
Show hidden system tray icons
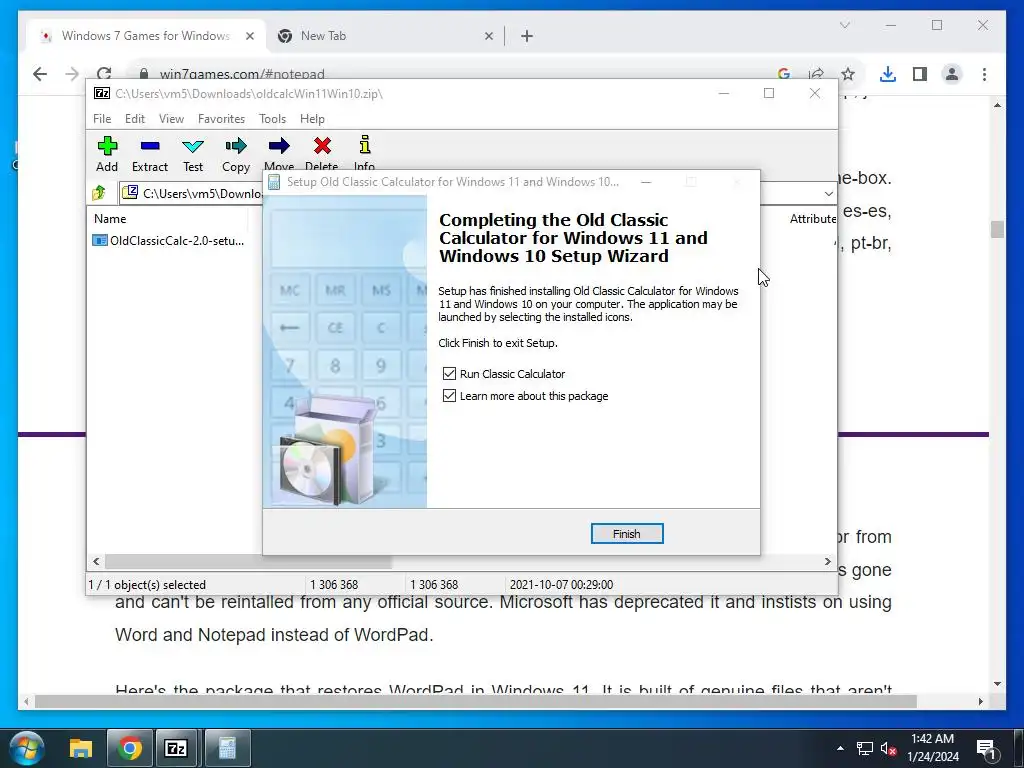pos(840,748)
